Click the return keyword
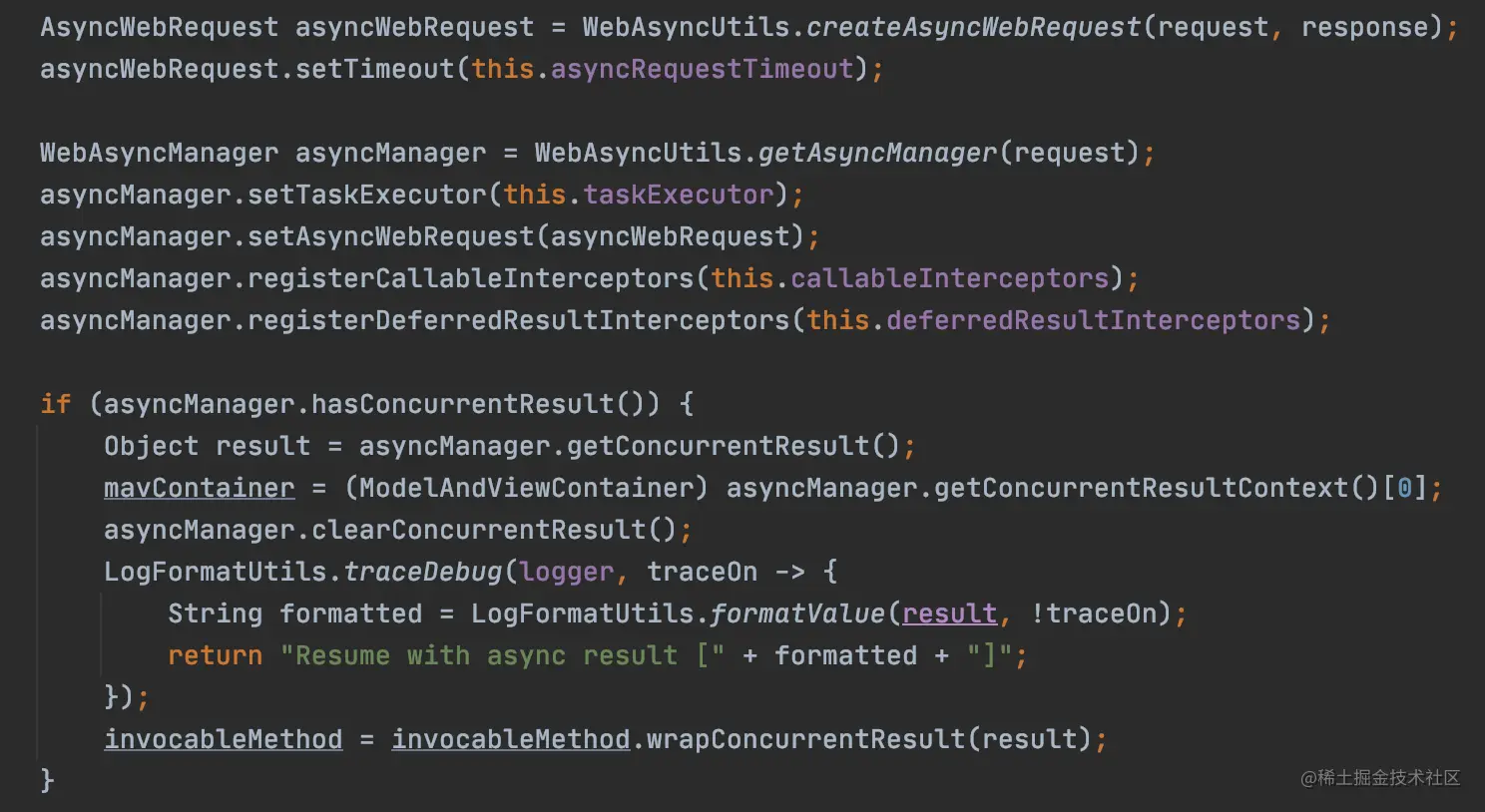The width and height of the screenshot is (1485, 812). 216,655
